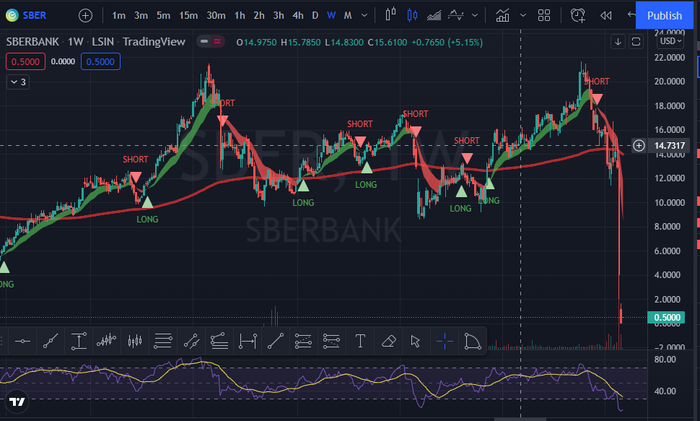Select the eraser tool
Viewport: 700px width, 421px height.
coord(388,342)
